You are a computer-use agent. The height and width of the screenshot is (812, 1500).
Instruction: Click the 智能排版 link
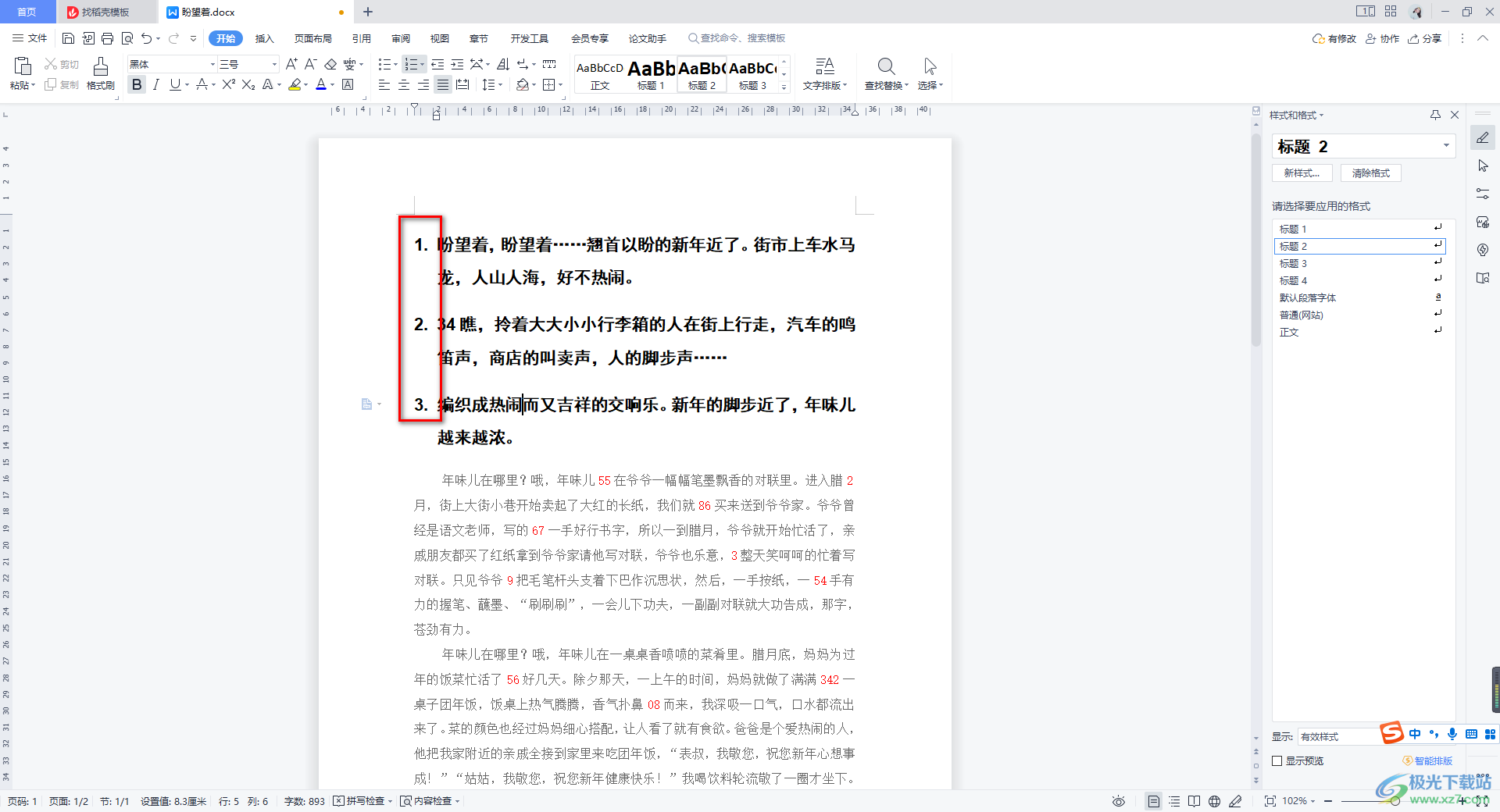coord(1427,760)
